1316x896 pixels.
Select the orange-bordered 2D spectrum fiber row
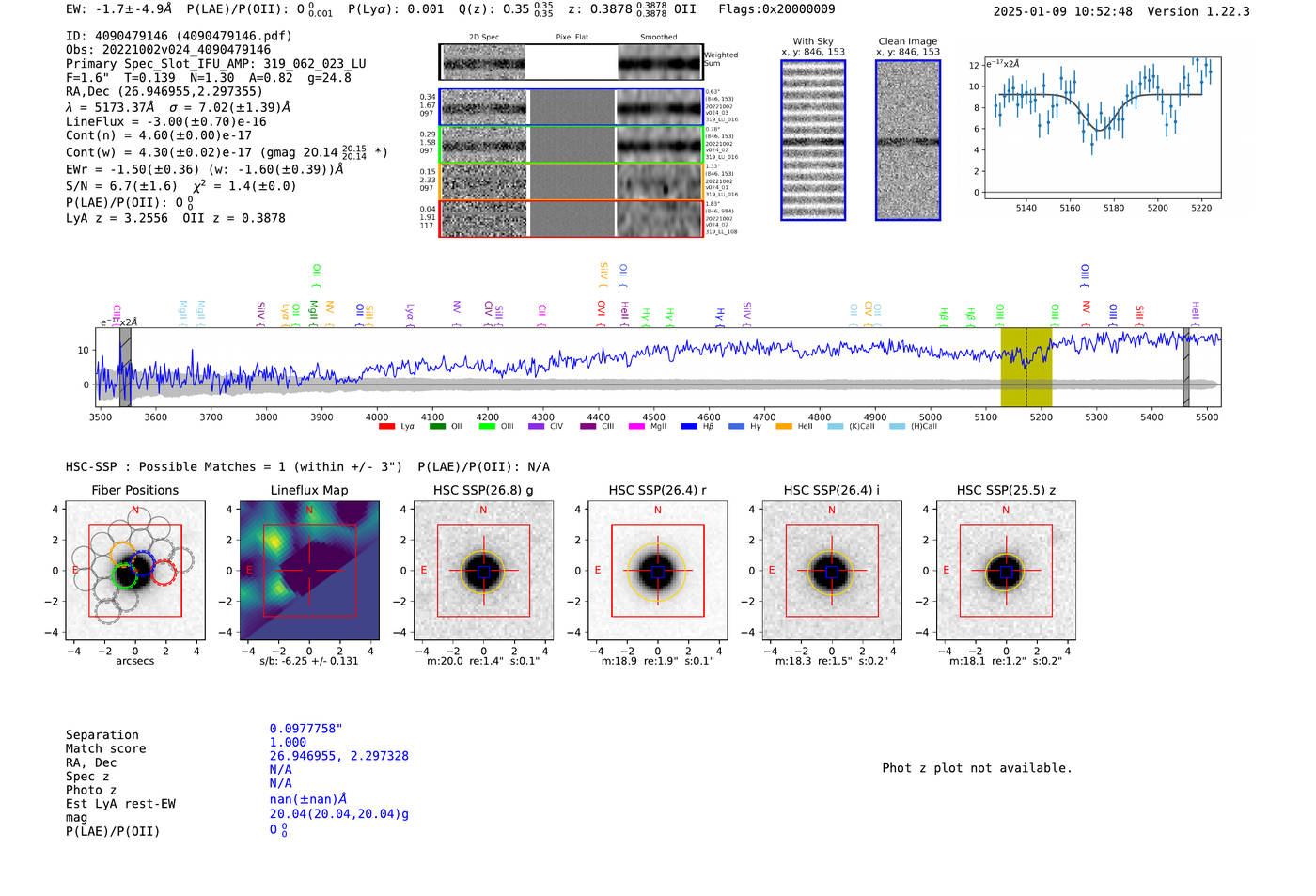coord(572,181)
